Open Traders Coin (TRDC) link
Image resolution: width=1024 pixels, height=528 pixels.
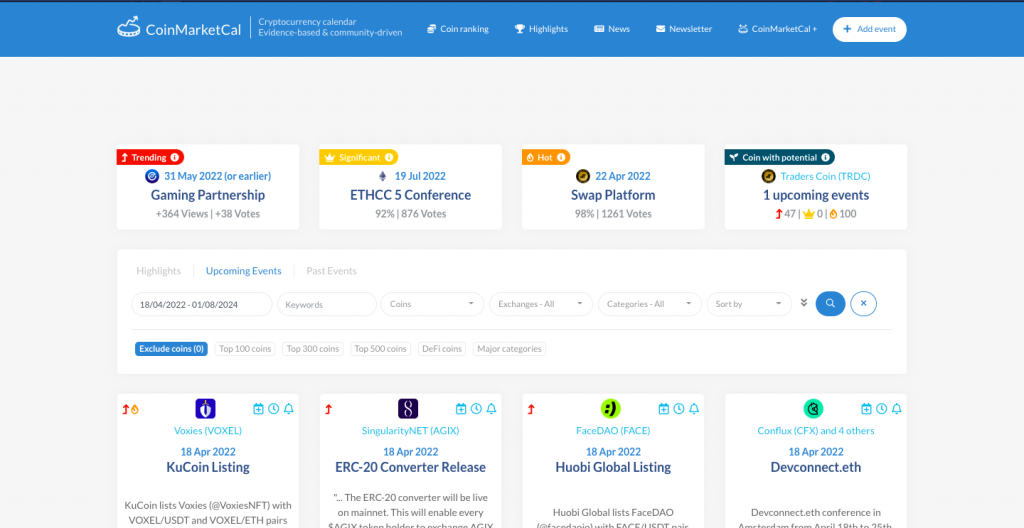[x=825, y=176]
